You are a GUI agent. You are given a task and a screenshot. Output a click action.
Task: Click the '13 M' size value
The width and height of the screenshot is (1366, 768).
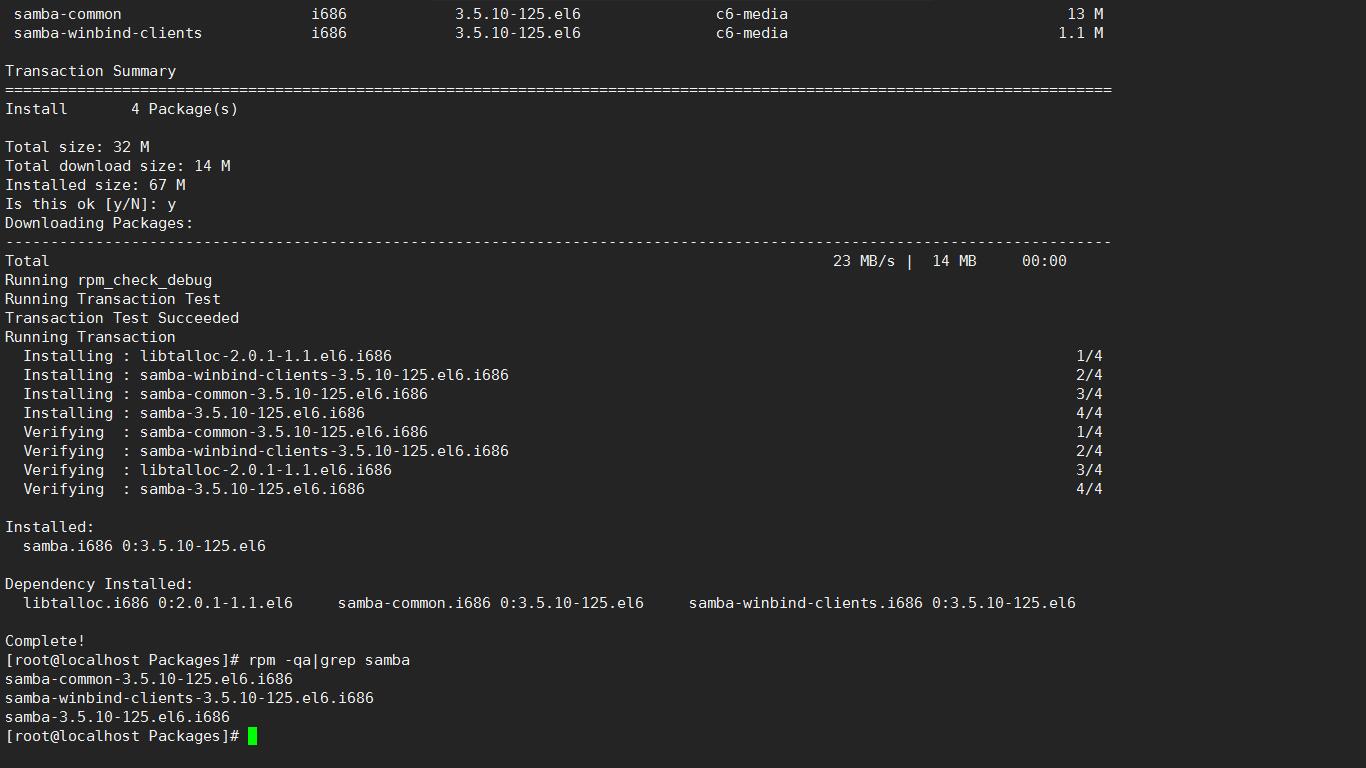[x=1085, y=14]
